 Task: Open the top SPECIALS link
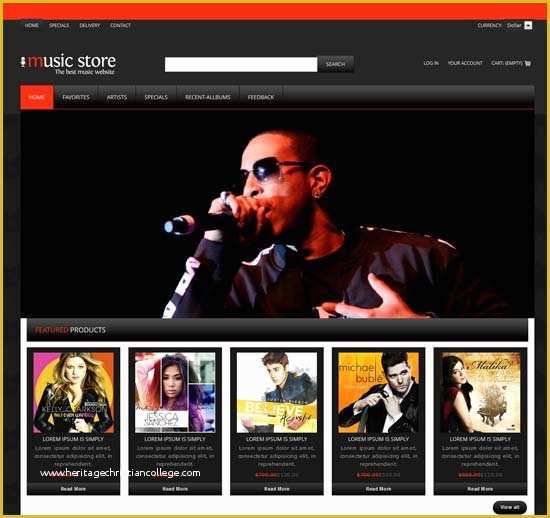pyautogui.click(x=59, y=25)
